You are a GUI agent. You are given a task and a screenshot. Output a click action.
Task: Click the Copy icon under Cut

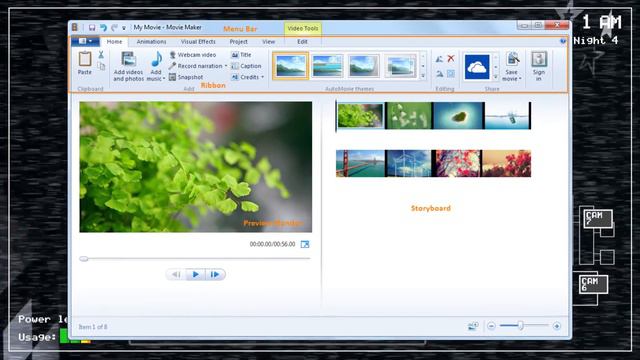(101, 66)
